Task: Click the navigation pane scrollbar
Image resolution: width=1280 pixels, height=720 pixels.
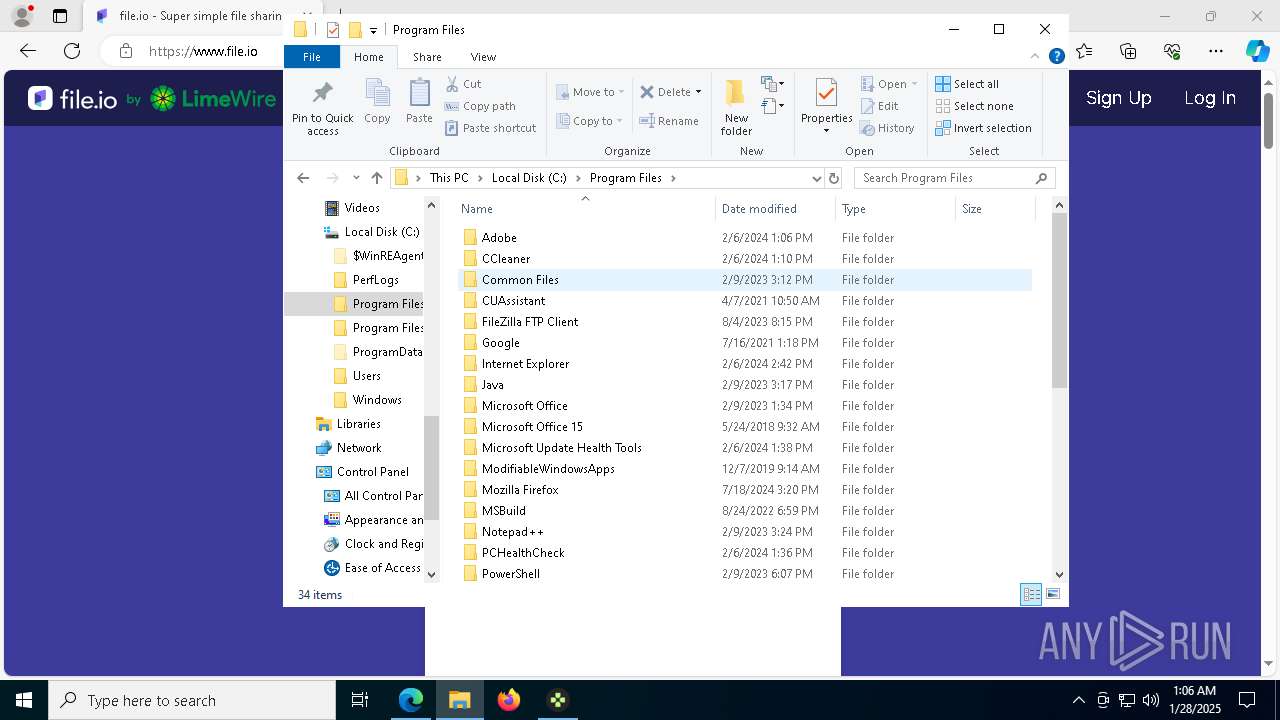Action: click(x=432, y=468)
